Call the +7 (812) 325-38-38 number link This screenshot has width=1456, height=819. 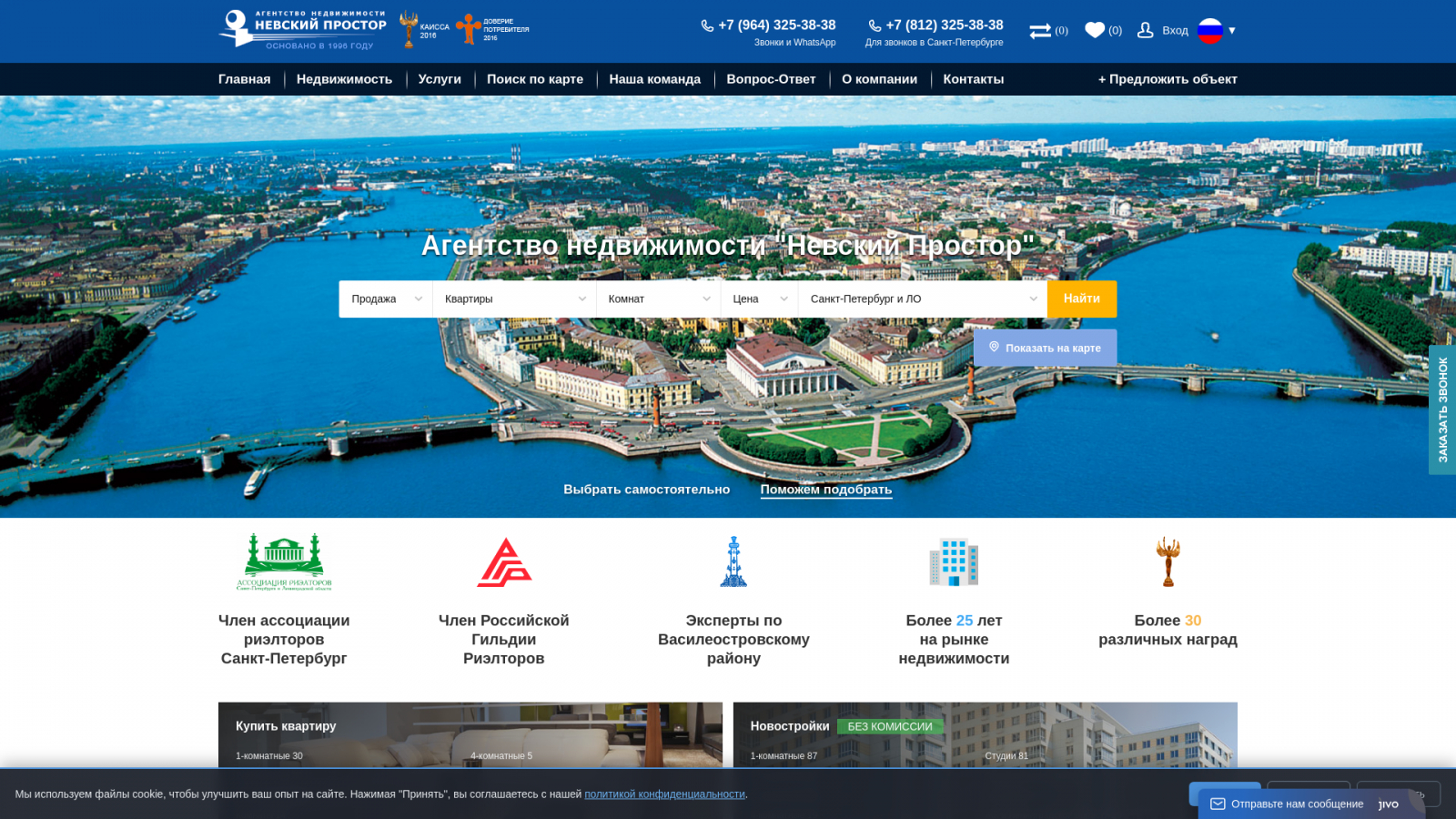click(x=945, y=25)
